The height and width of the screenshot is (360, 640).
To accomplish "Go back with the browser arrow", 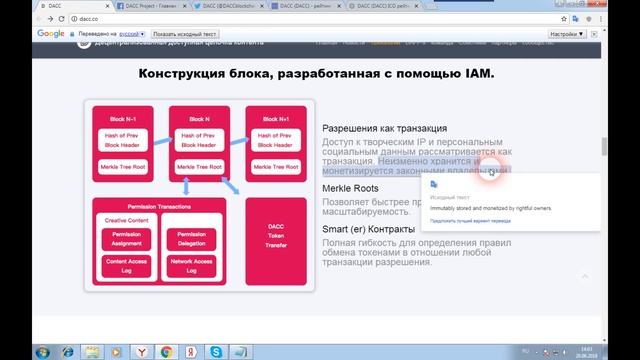I will tap(39, 19).
